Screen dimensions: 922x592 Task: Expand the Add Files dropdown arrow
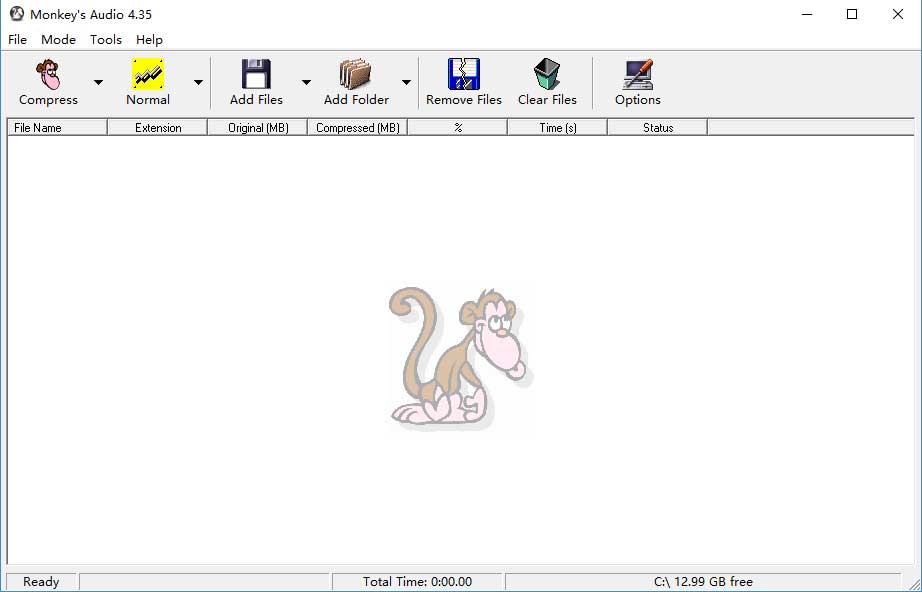click(306, 82)
